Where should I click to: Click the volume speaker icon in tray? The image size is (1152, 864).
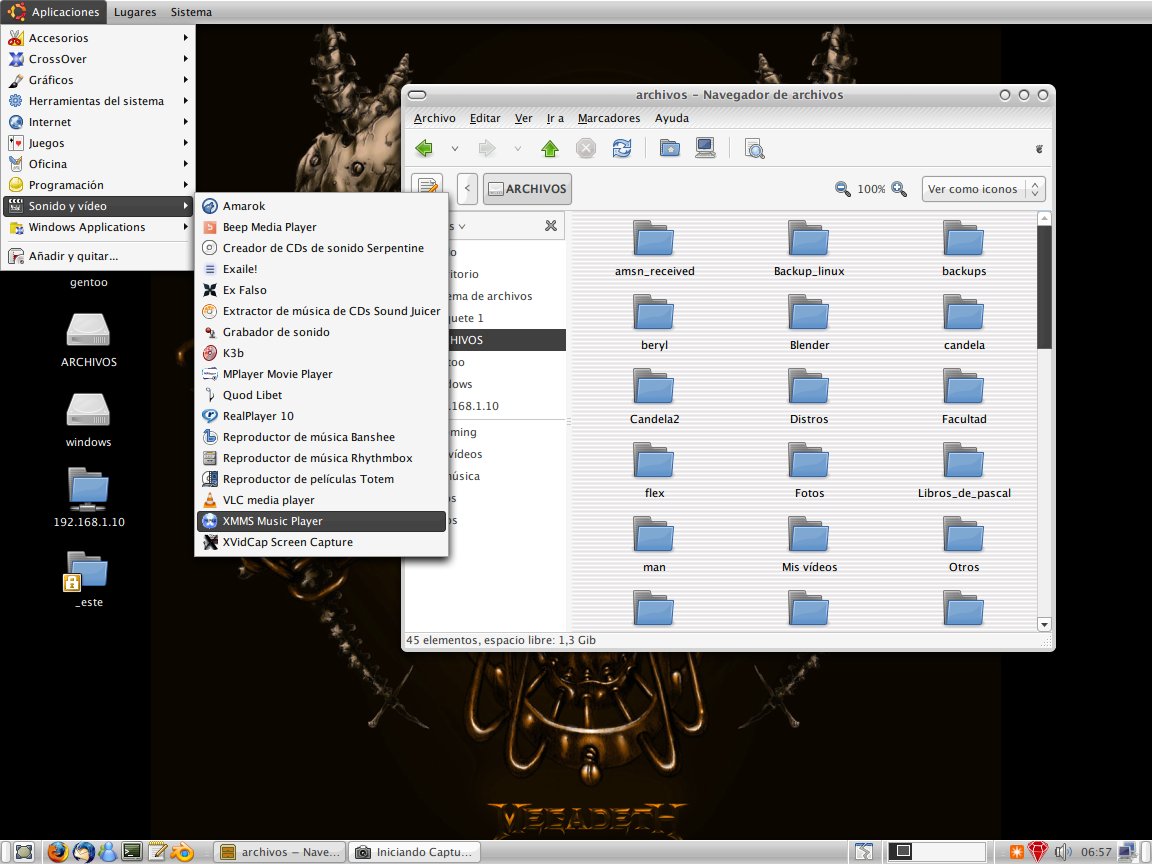click(1062, 852)
